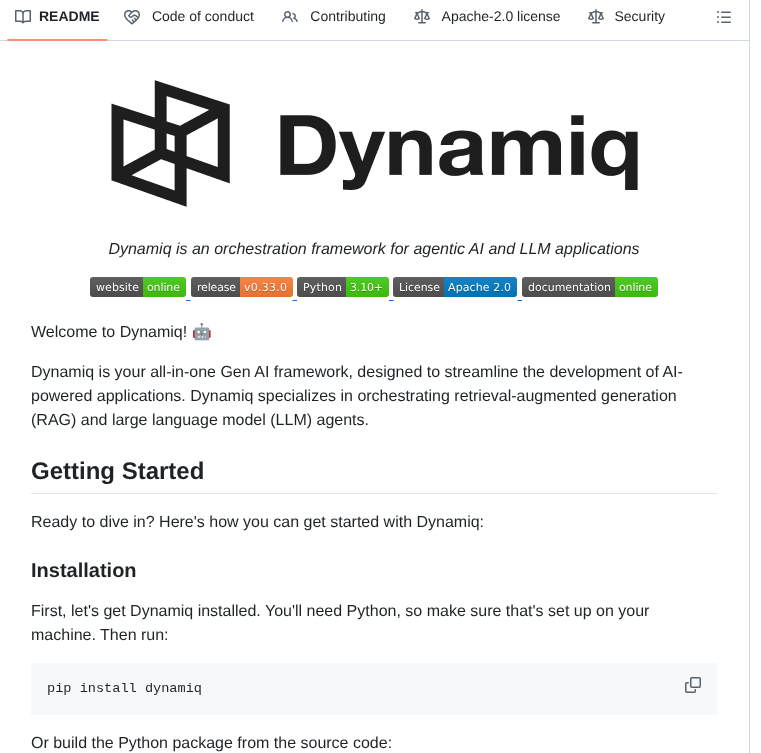Switch to the README tab
The height and width of the screenshot is (753, 761).
point(57,16)
